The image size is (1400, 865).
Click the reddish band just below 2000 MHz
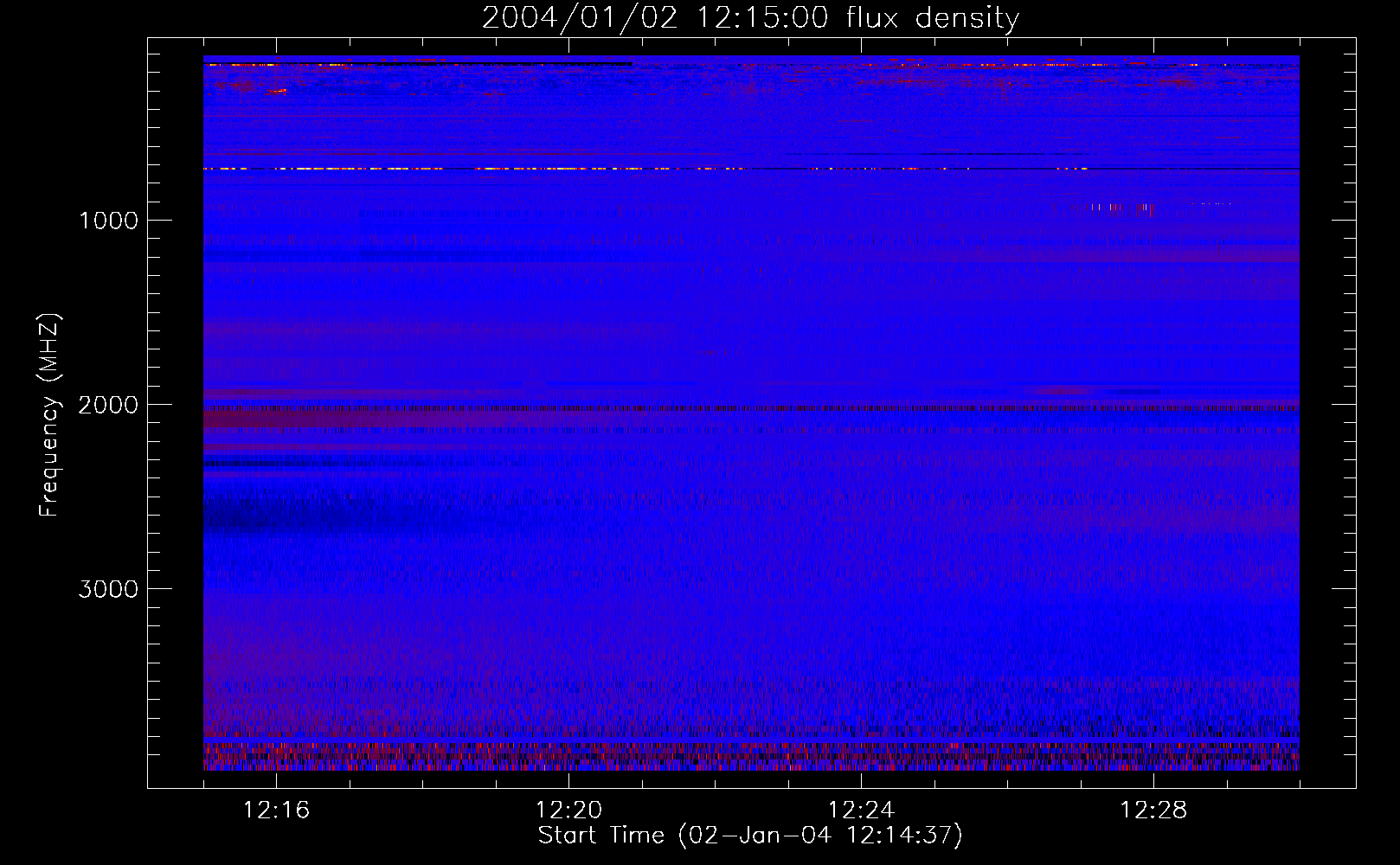click(x=346, y=420)
